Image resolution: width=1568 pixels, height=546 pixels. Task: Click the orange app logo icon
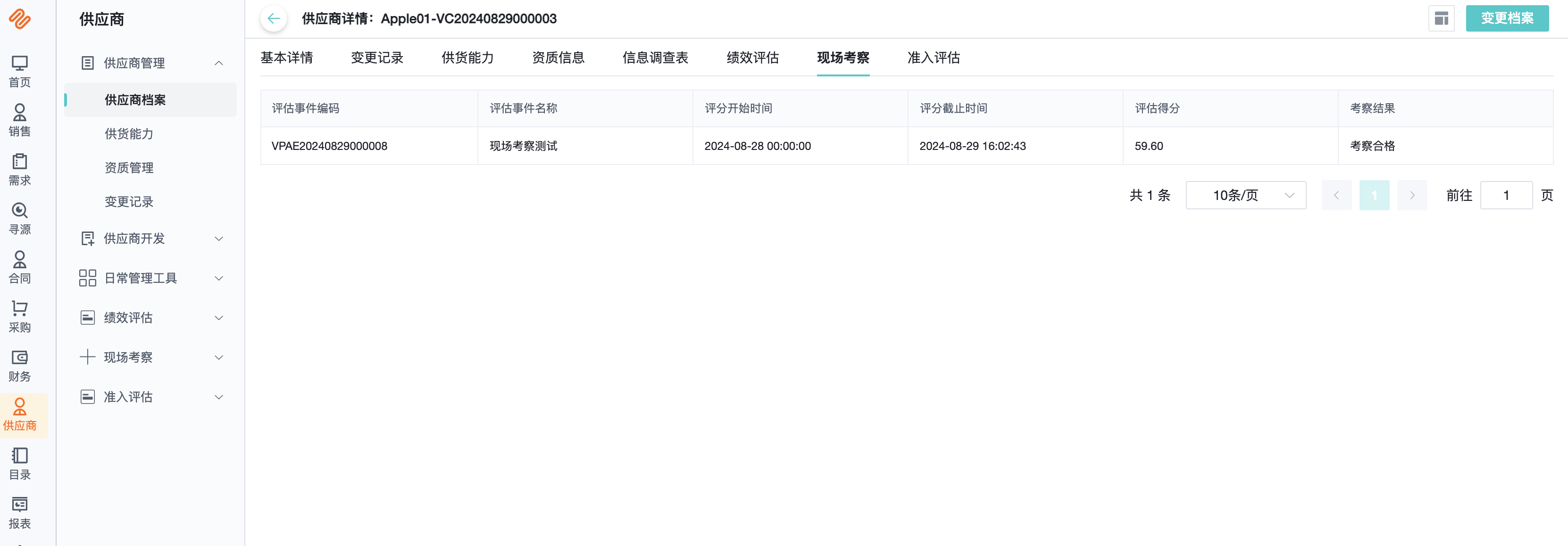(19, 19)
